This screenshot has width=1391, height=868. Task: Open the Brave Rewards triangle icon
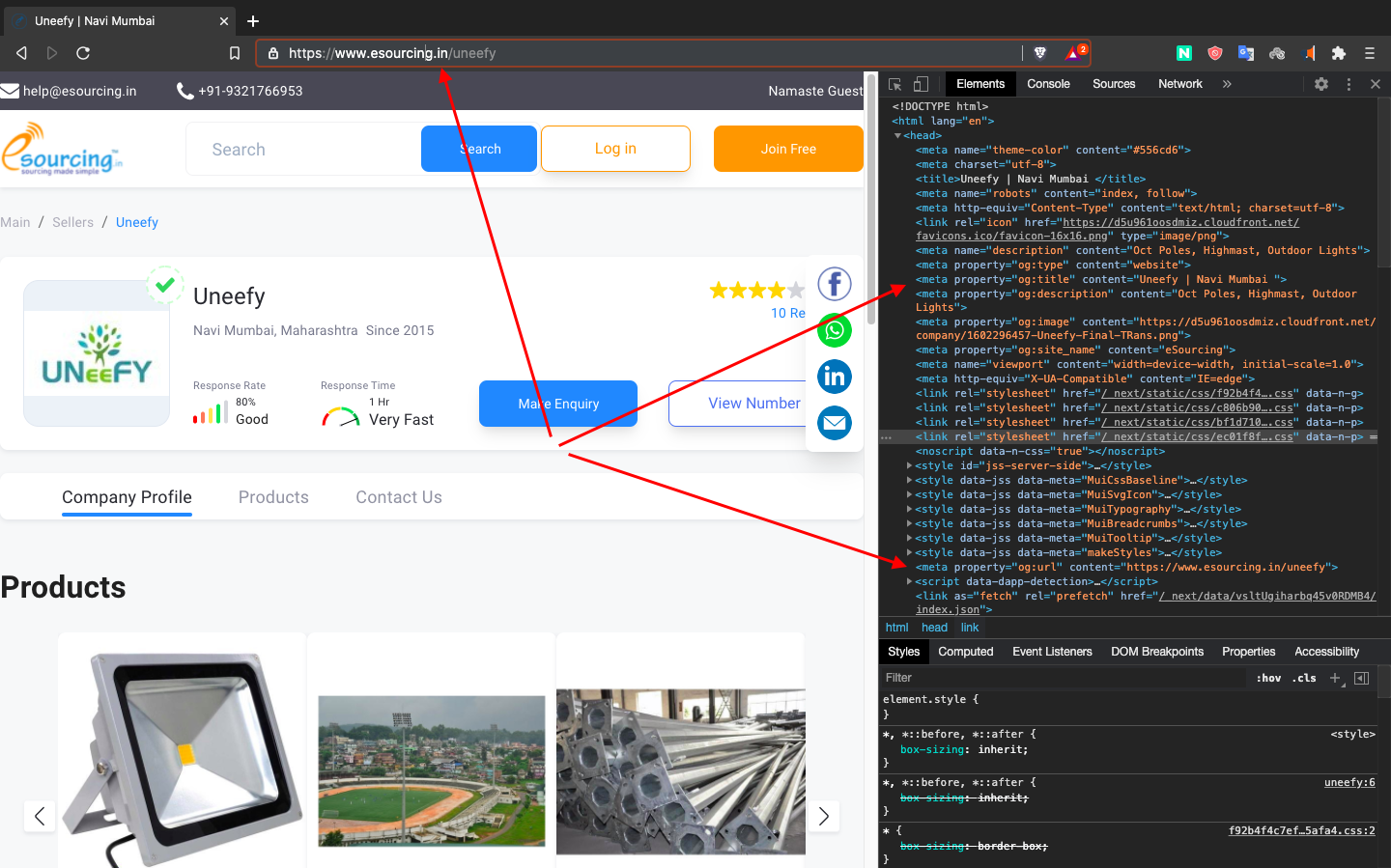click(x=1075, y=52)
